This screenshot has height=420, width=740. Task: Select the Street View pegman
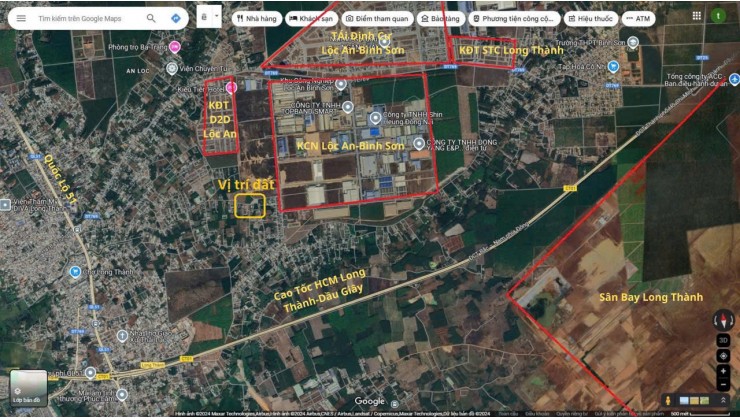coord(668,401)
